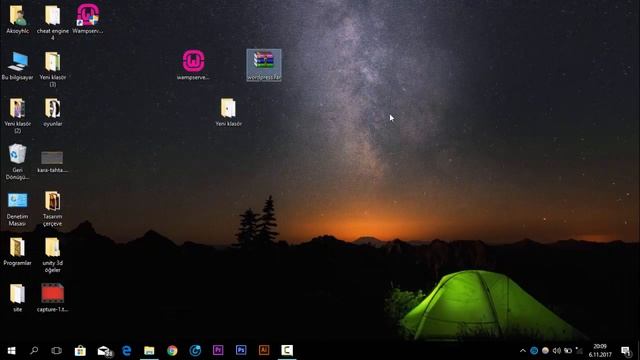Open the clock showing 20:09
The height and width of the screenshot is (360, 640).
600,351
